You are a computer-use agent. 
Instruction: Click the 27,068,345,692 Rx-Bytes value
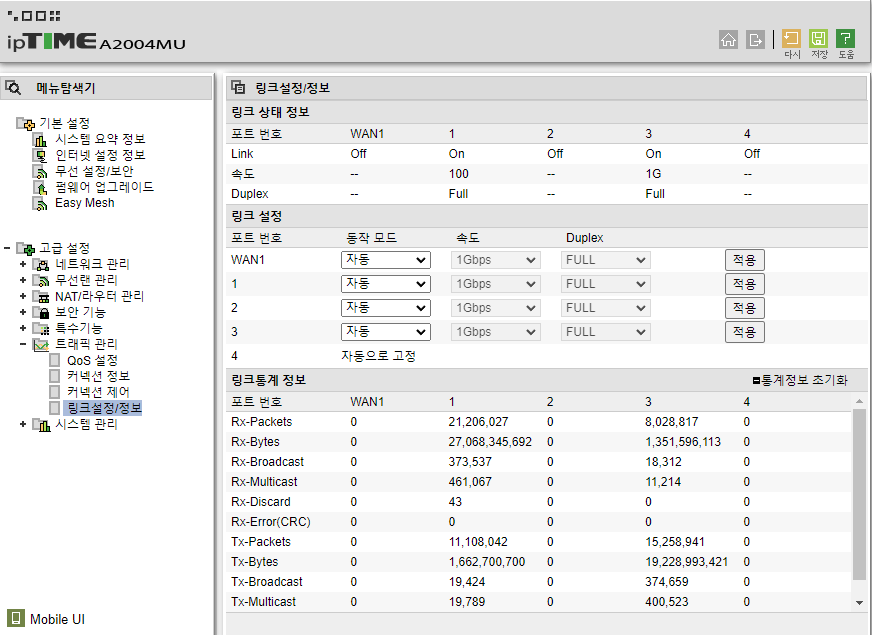coord(490,442)
